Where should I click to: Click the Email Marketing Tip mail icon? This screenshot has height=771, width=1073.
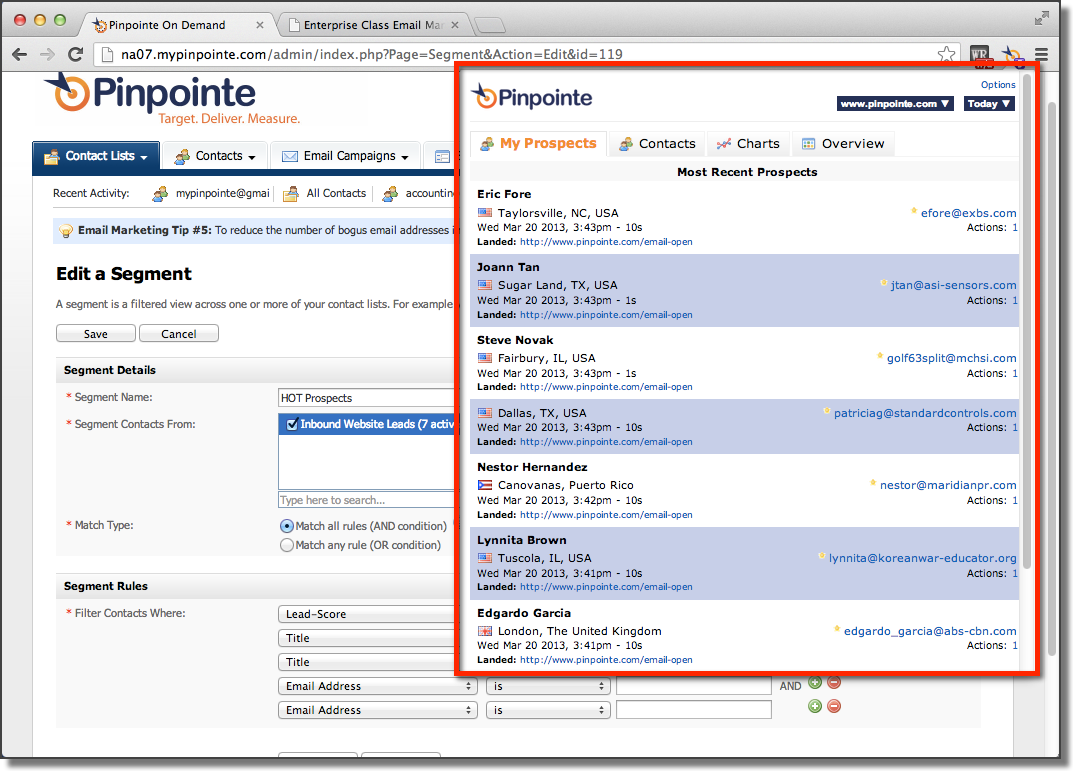67,231
